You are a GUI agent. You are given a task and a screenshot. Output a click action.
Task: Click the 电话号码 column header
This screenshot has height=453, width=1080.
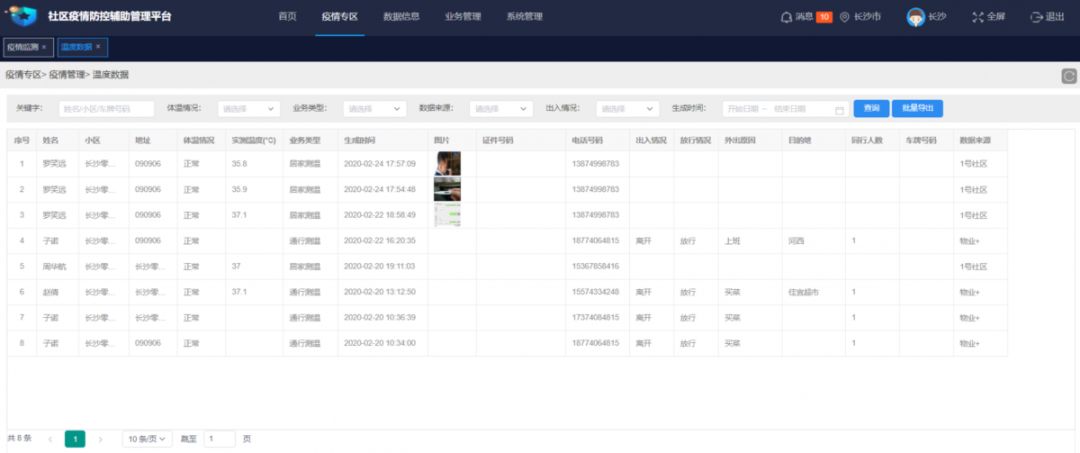tap(588, 140)
